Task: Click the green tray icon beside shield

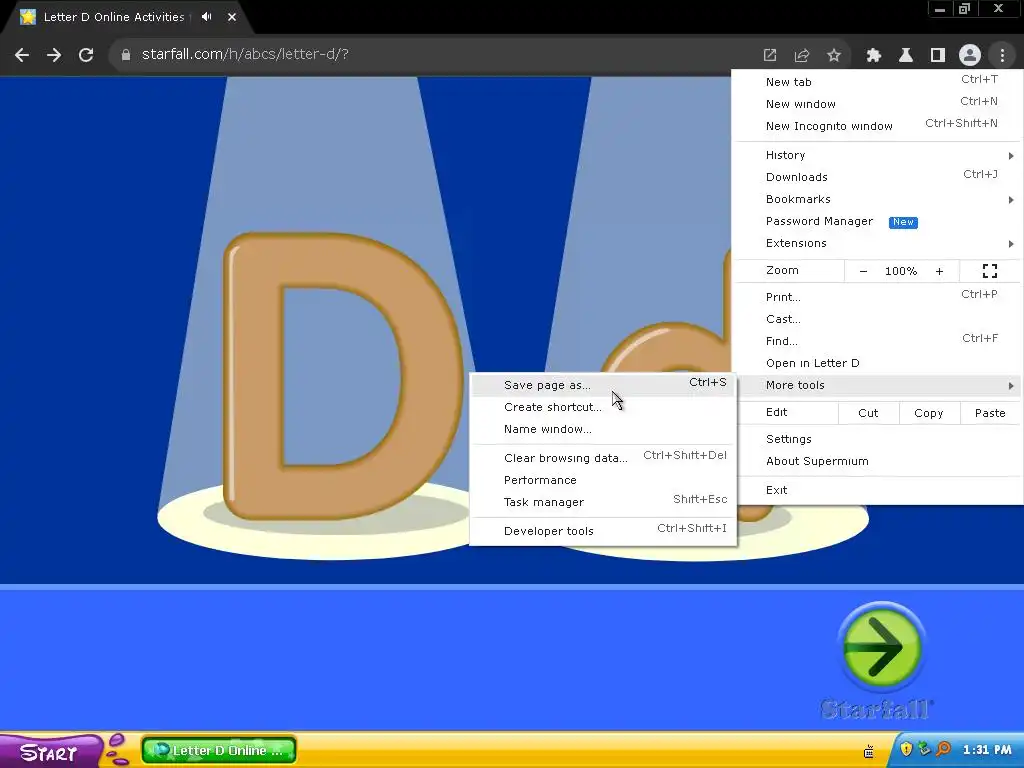Action: pos(924,749)
